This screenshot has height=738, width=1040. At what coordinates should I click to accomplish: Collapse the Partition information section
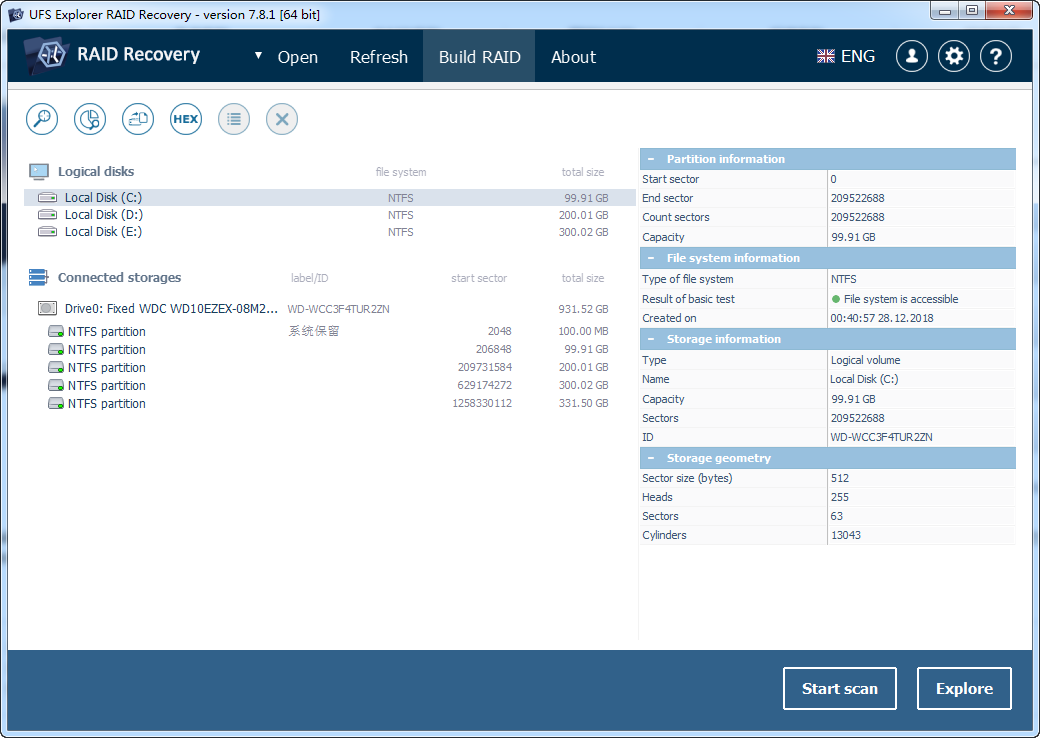(x=651, y=159)
